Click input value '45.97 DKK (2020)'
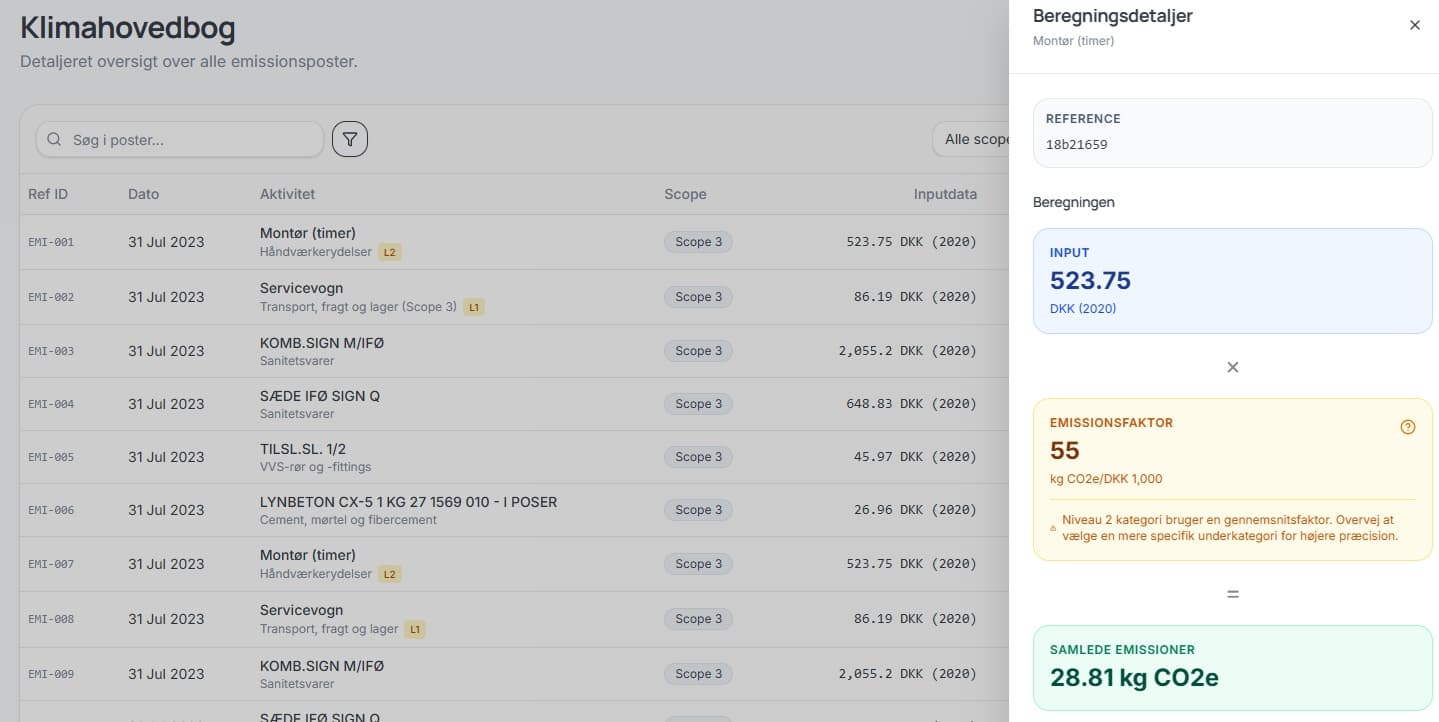Screen dimensions: 1439x722 coord(915,457)
